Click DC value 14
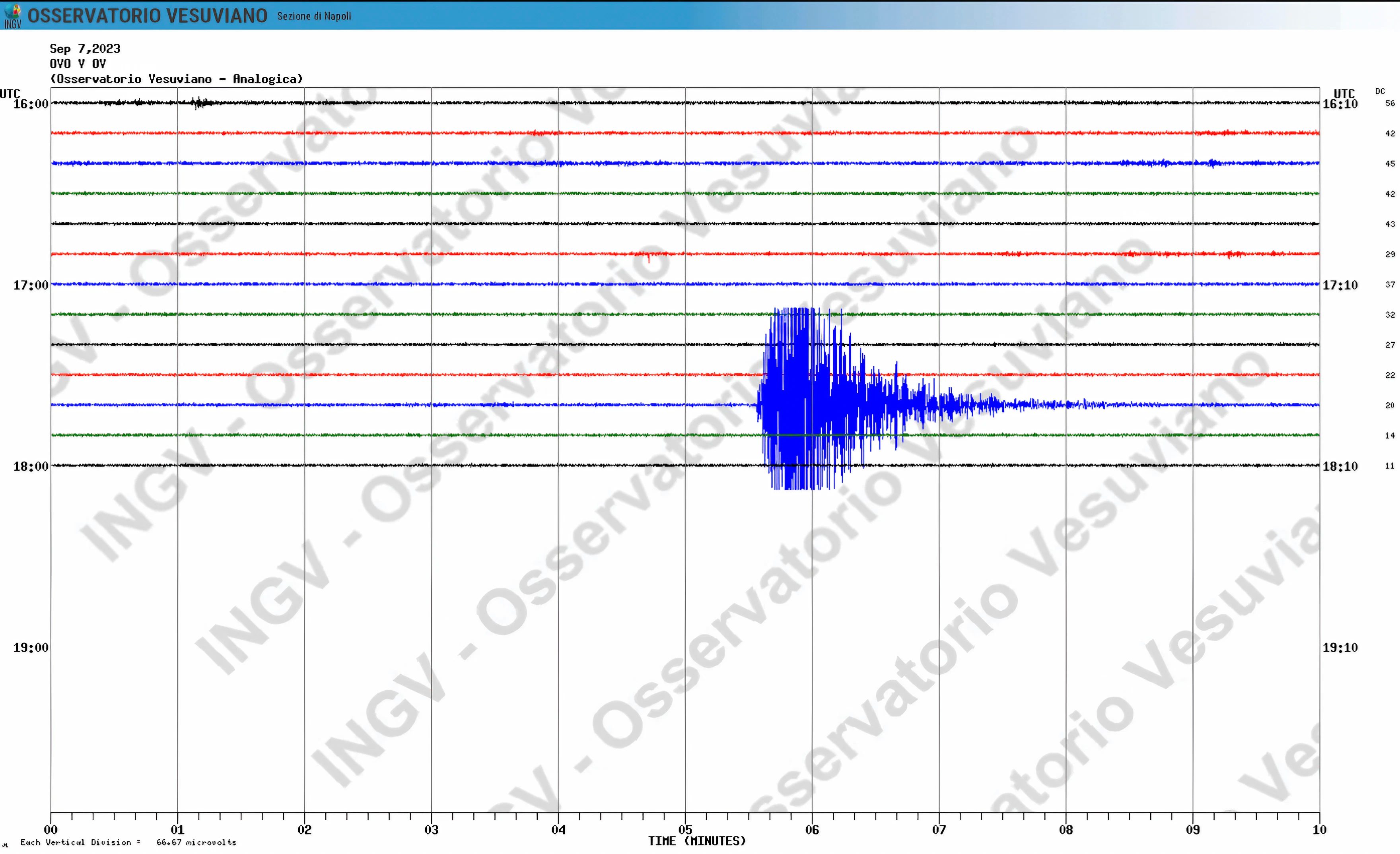1400x854 pixels. [1390, 435]
